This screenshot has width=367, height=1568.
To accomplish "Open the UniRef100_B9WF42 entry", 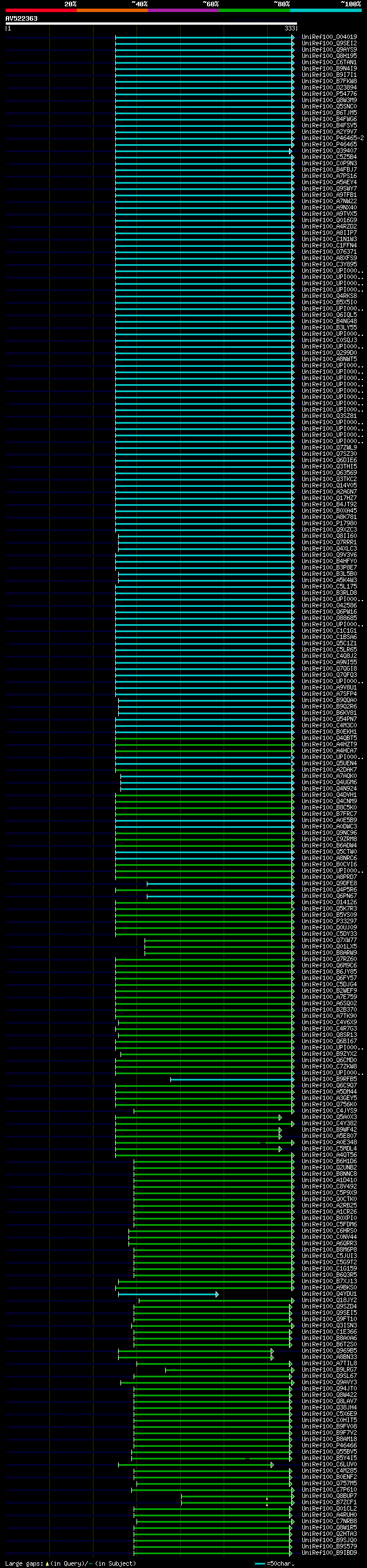I will 329,1130.
